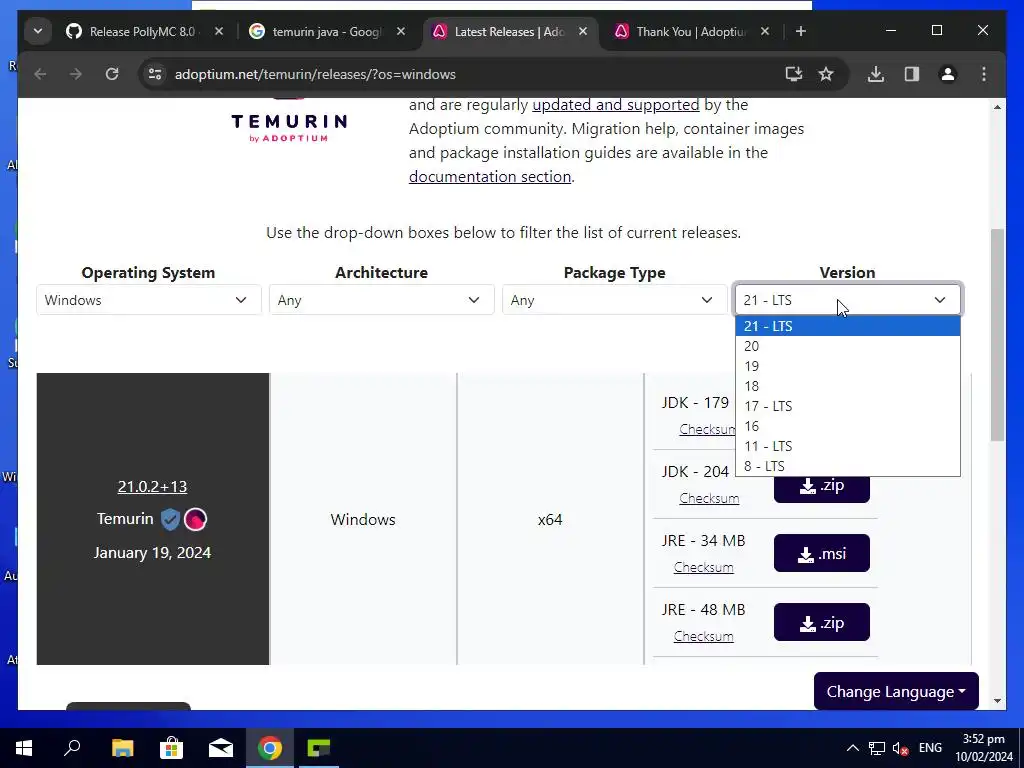Image resolution: width=1024 pixels, height=768 pixels.
Task: Open Chrome downloads panel
Action: tap(876, 74)
